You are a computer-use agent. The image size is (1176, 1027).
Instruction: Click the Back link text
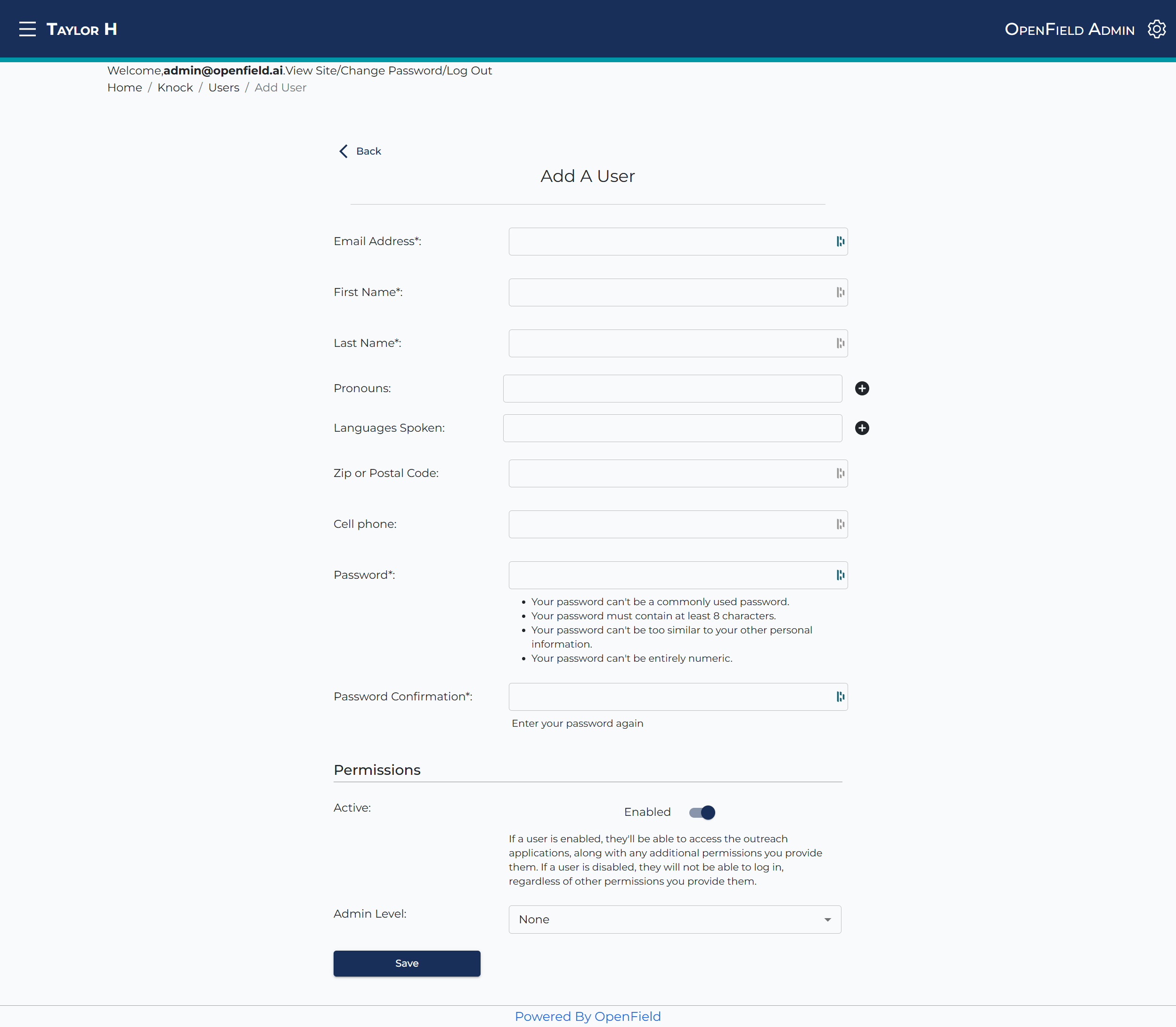click(368, 151)
